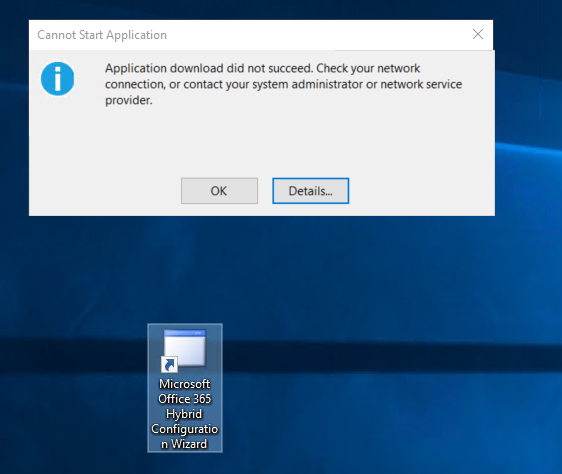This screenshot has height=474, width=562.
Task: Click blank dialog area right of Details
Action: pos(419,191)
